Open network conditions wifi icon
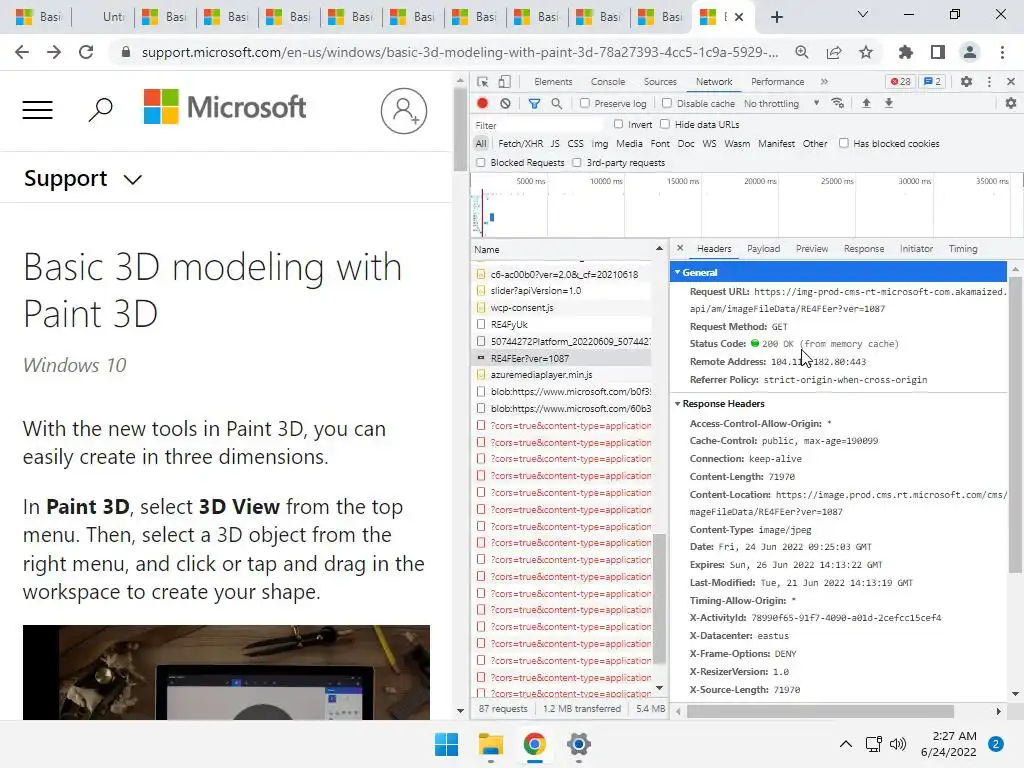The image size is (1024, 768). click(837, 103)
